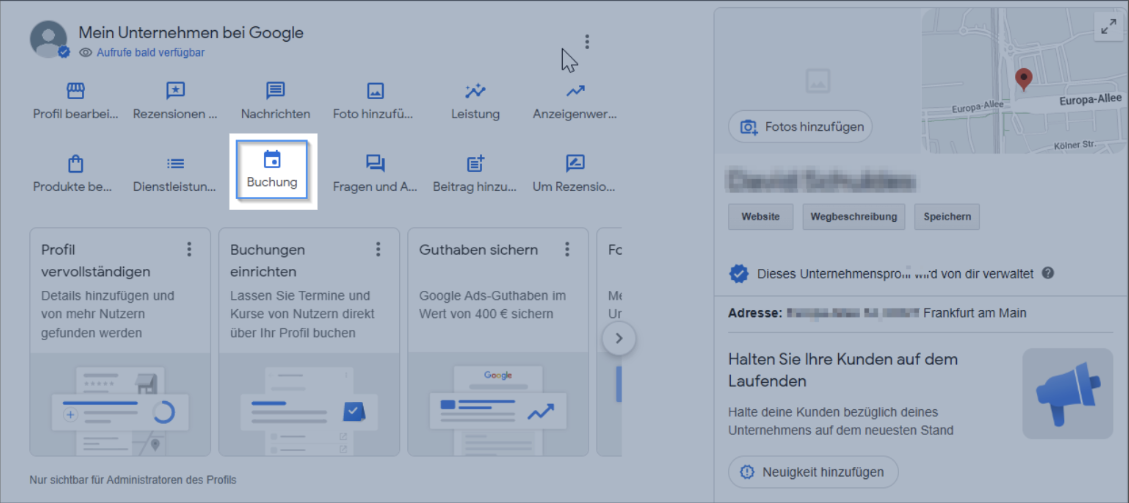
Task: Open options menu on Profil vervollständigen card
Action: click(x=189, y=250)
